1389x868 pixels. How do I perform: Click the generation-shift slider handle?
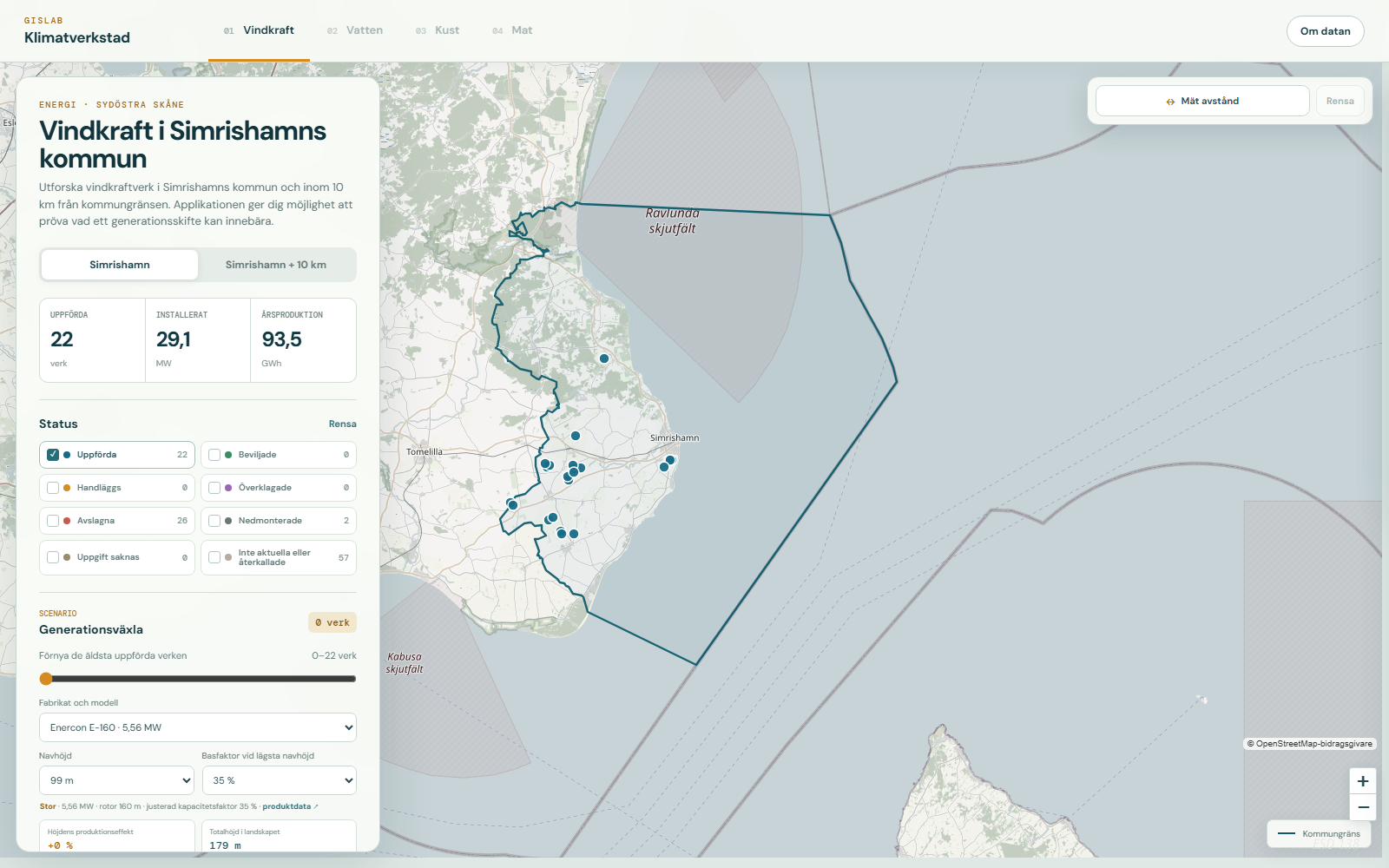[x=46, y=679]
